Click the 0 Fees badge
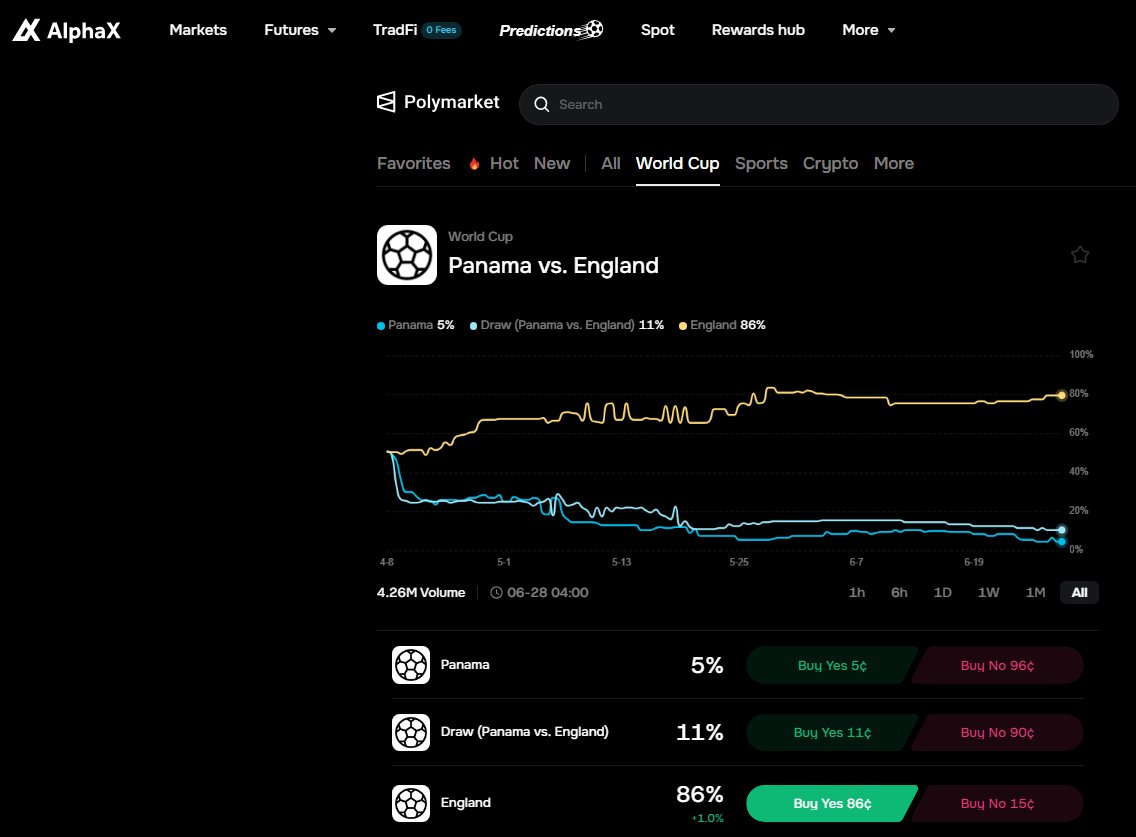This screenshot has height=837, width=1136. (x=441, y=30)
